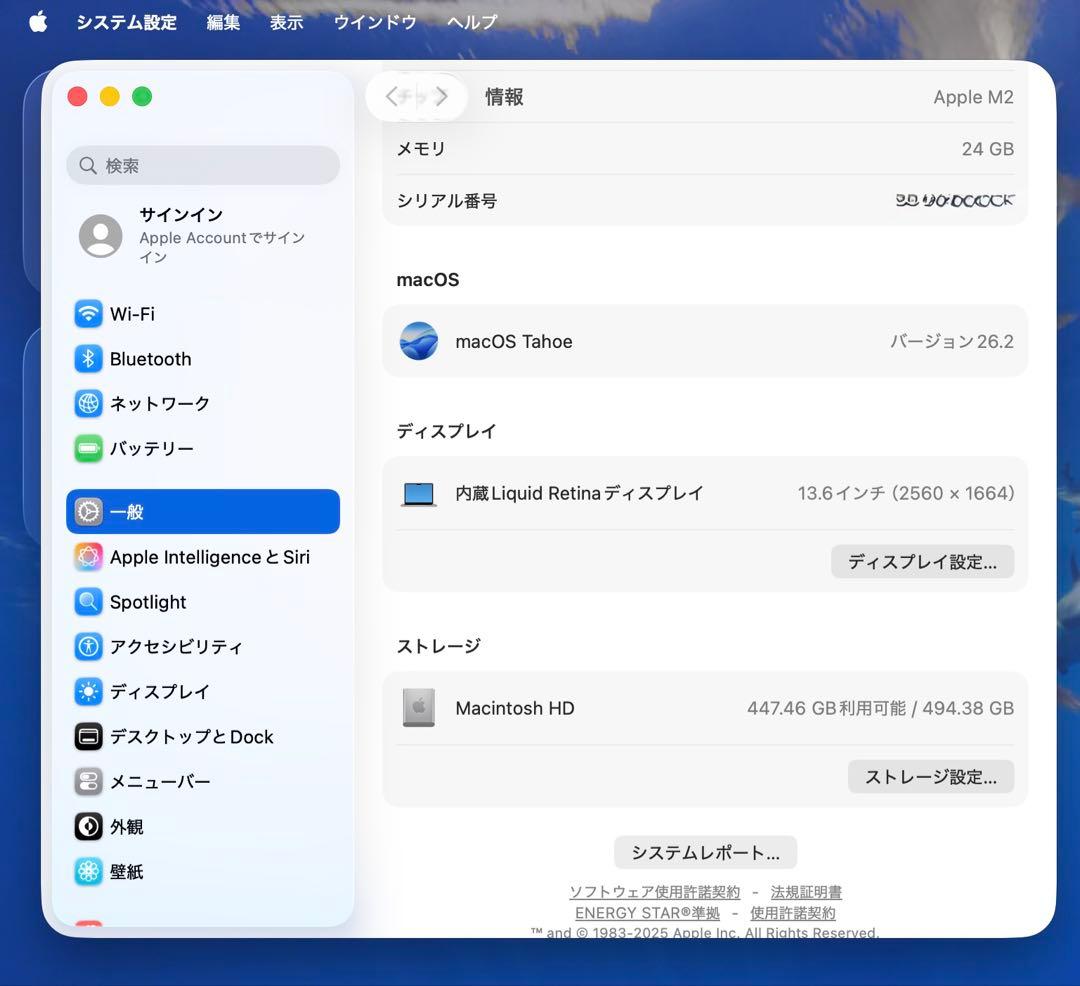This screenshot has height=986, width=1080.
Task: Select the メニューバー icon
Action: pyautogui.click(x=88, y=782)
